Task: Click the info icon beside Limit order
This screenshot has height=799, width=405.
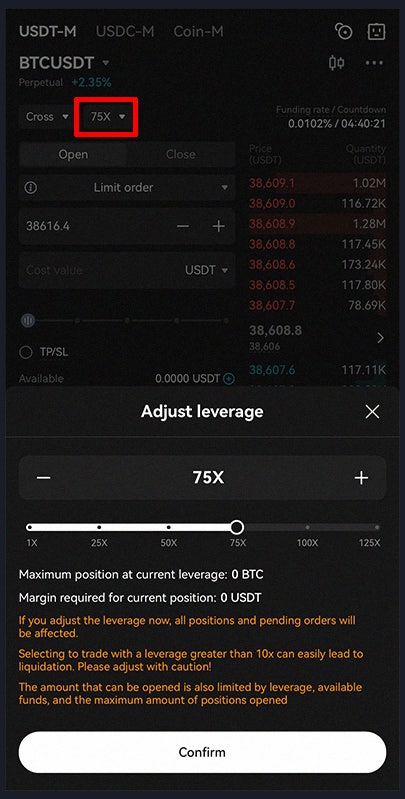Action: tap(31, 188)
